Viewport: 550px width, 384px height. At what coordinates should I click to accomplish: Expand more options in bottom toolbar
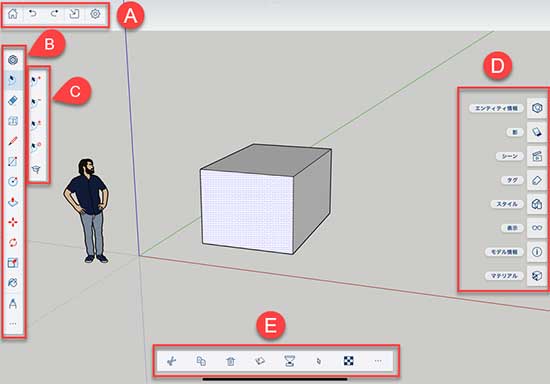(378, 361)
